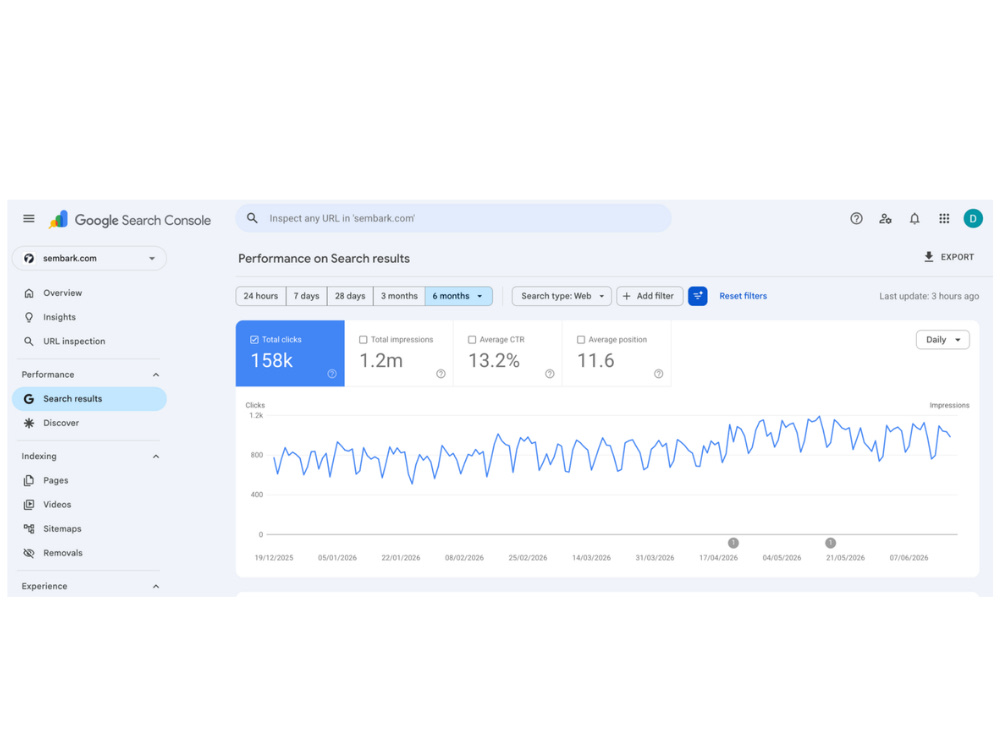Click the Reset filters link
The width and height of the screenshot is (1000, 750).
pyautogui.click(x=743, y=296)
